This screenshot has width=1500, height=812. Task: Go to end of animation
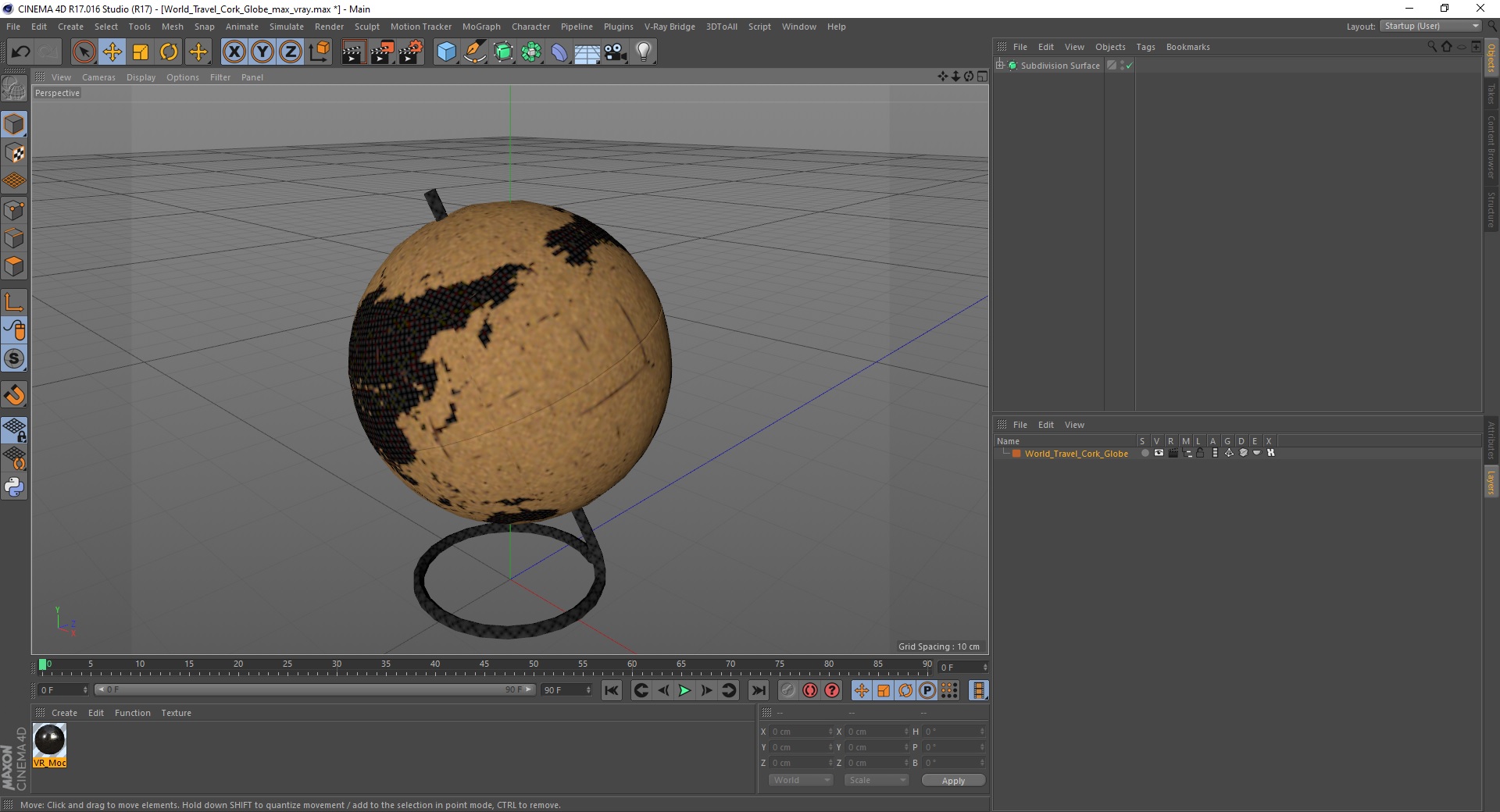point(758,690)
